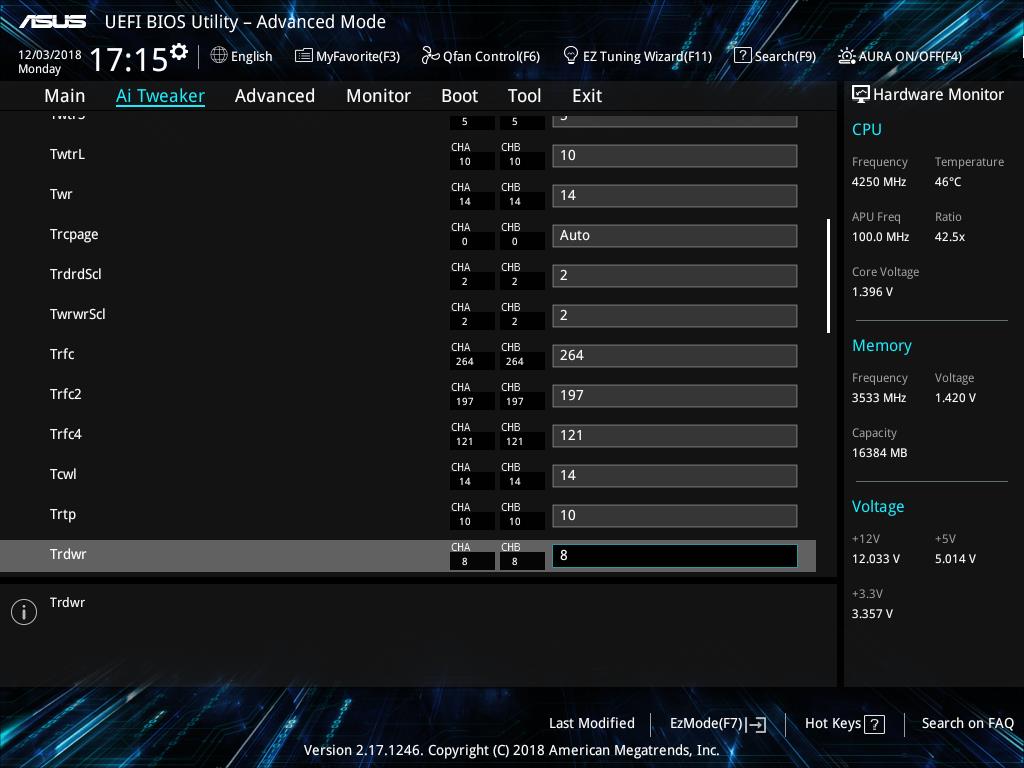1024x768 pixels.
Task: Click the ASUS logo
Action: [x=53, y=22]
